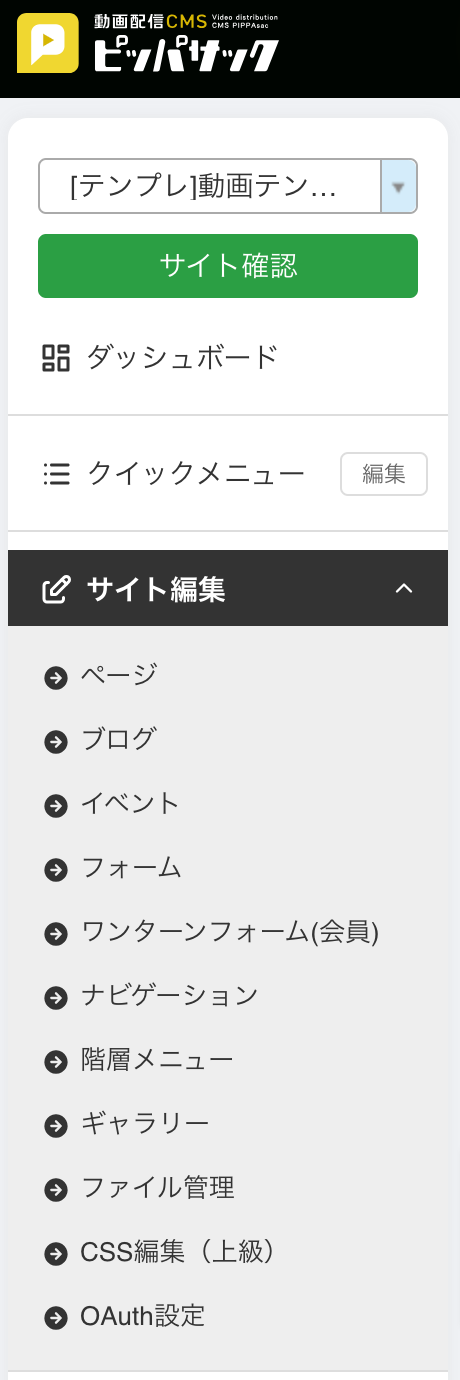Click the dashboard grid icon

56,358
